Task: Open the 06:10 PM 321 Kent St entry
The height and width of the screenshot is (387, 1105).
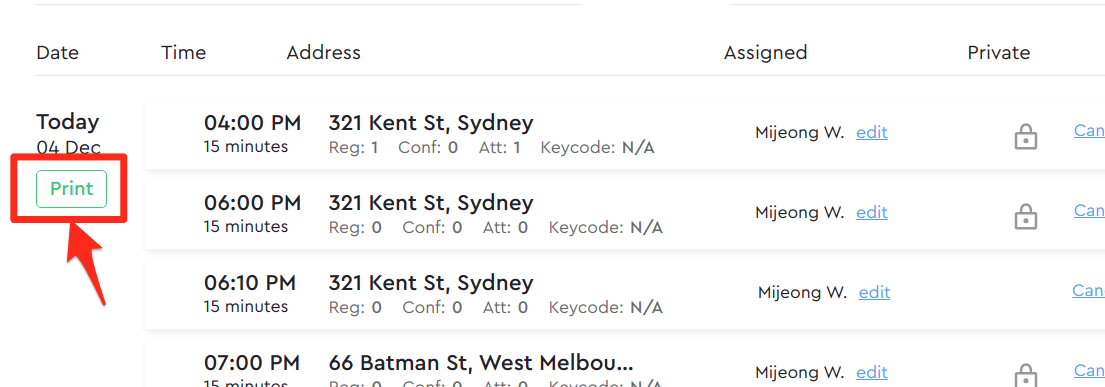Action: (431, 283)
